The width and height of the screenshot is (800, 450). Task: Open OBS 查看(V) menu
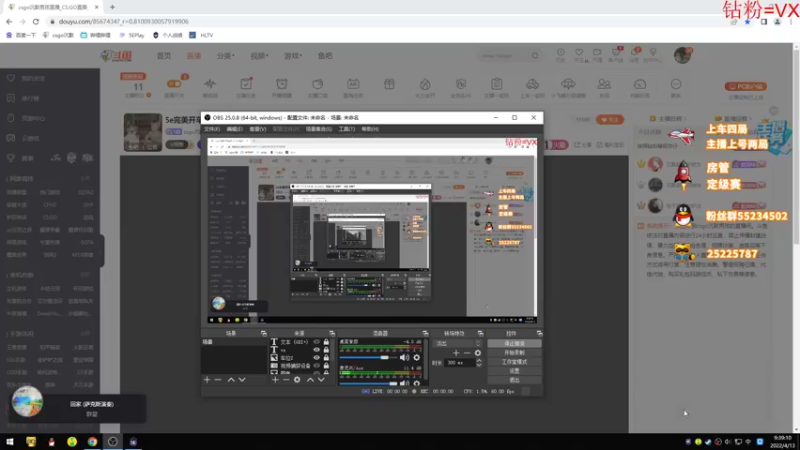[x=258, y=129]
